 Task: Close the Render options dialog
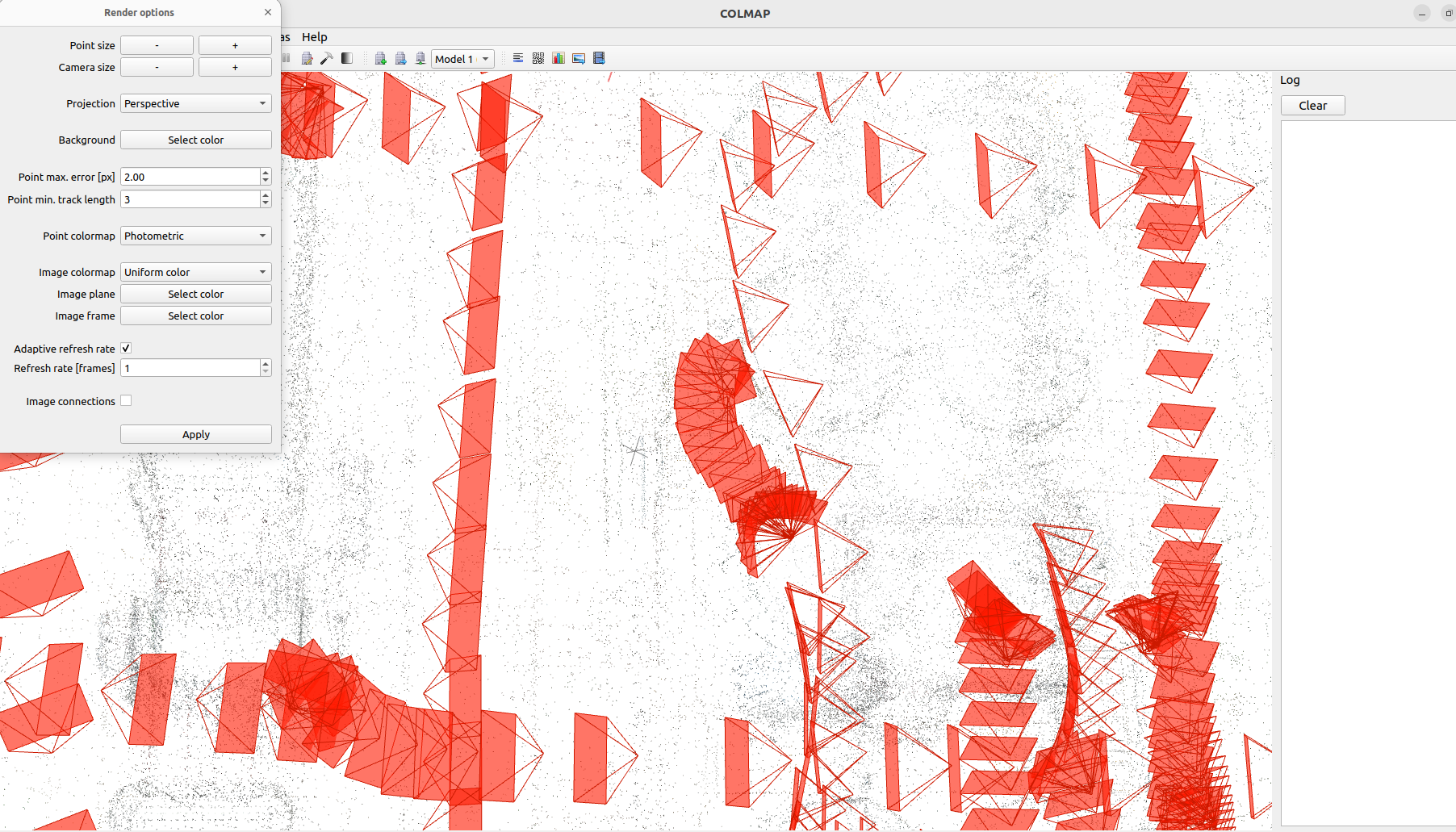point(268,12)
